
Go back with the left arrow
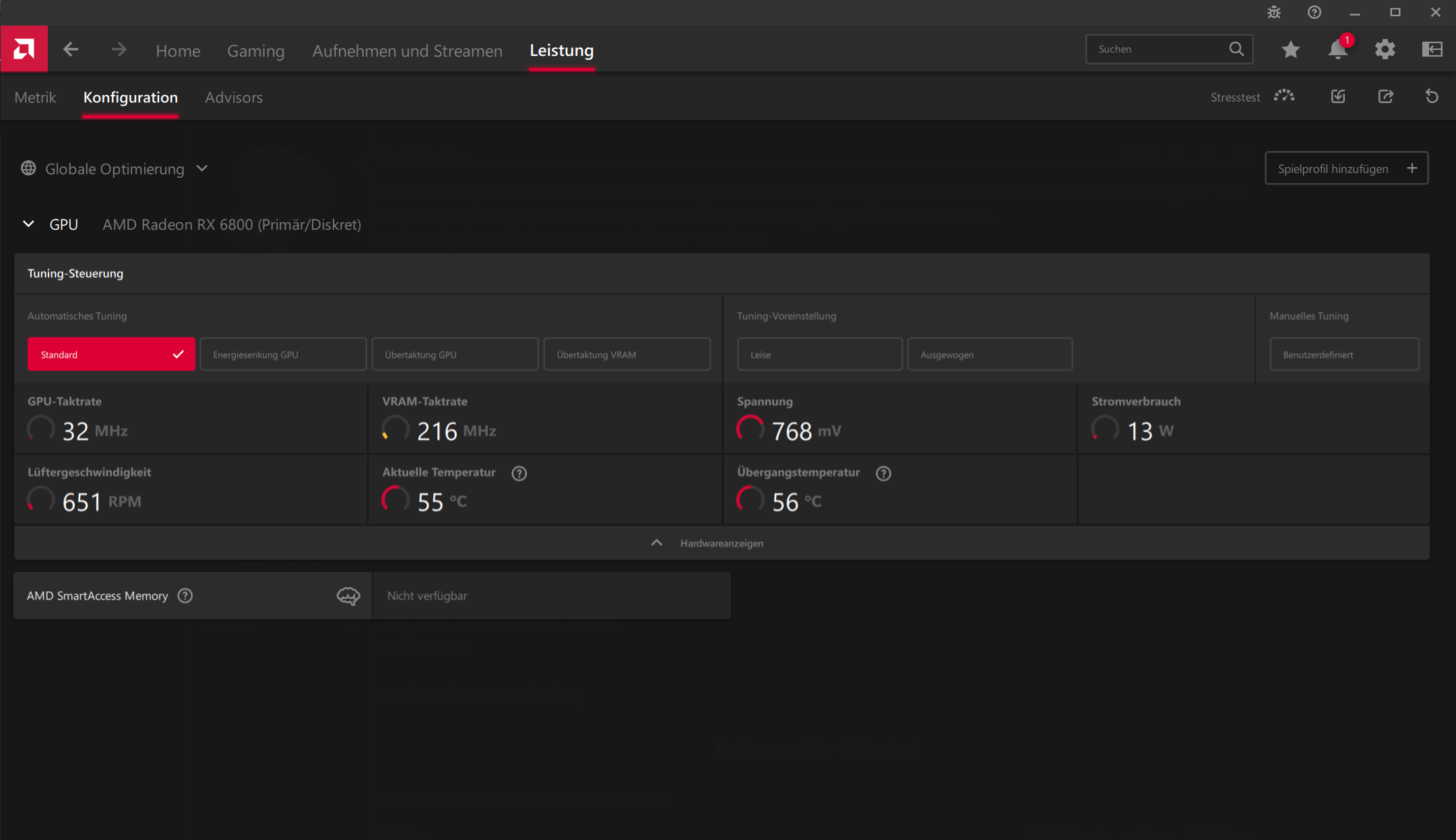(71, 49)
